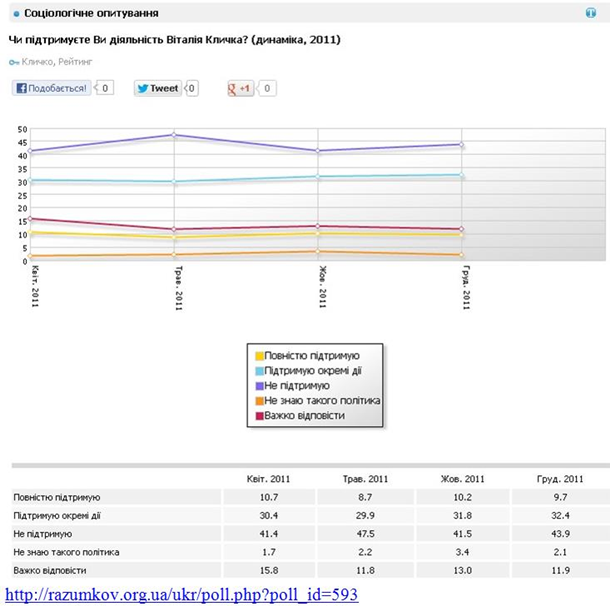Toggle 'Підтримую окремі дії' legend entry
Screen dimensions: 610x606
click(x=313, y=370)
